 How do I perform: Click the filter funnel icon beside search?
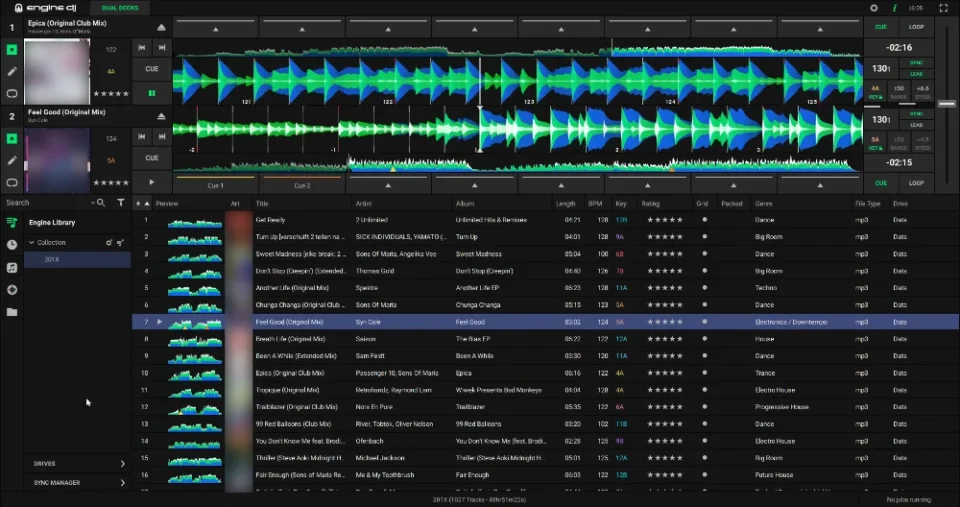[x=121, y=203]
